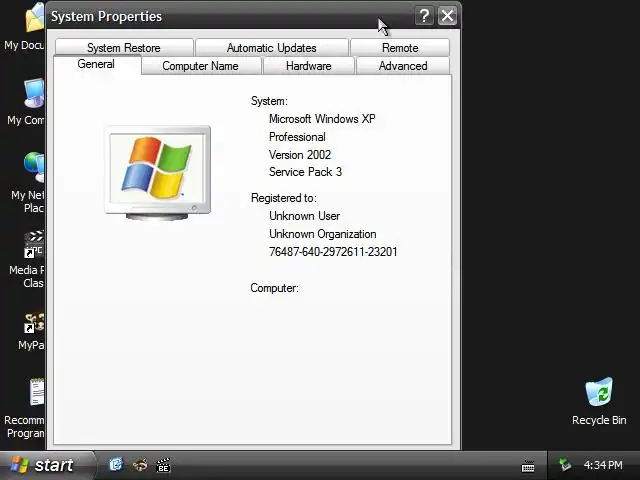This screenshot has width=640, height=480.
Task: Click the on-screen keyboard tray icon
Action: 528,466
